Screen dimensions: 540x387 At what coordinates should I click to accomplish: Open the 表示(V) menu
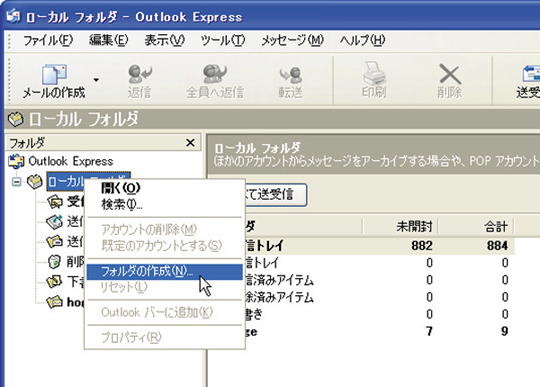(164, 40)
